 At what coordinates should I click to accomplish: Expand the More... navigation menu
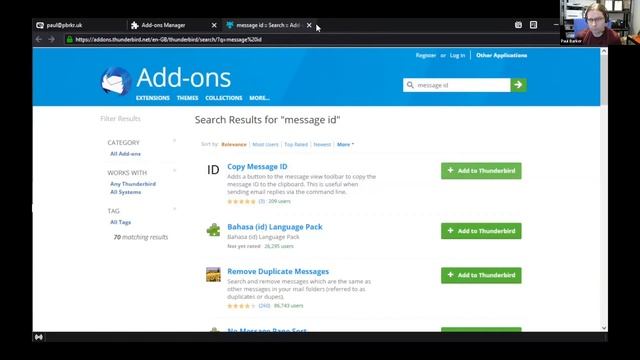pos(260,98)
